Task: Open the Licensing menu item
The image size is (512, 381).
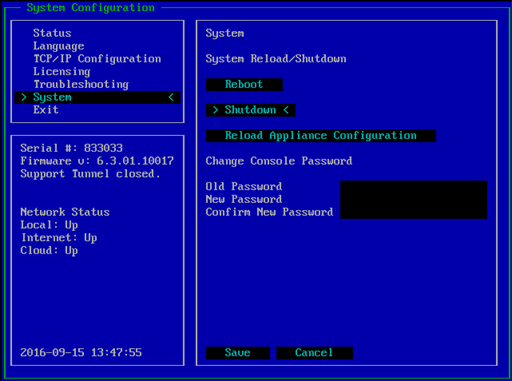Action: [x=62, y=71]
